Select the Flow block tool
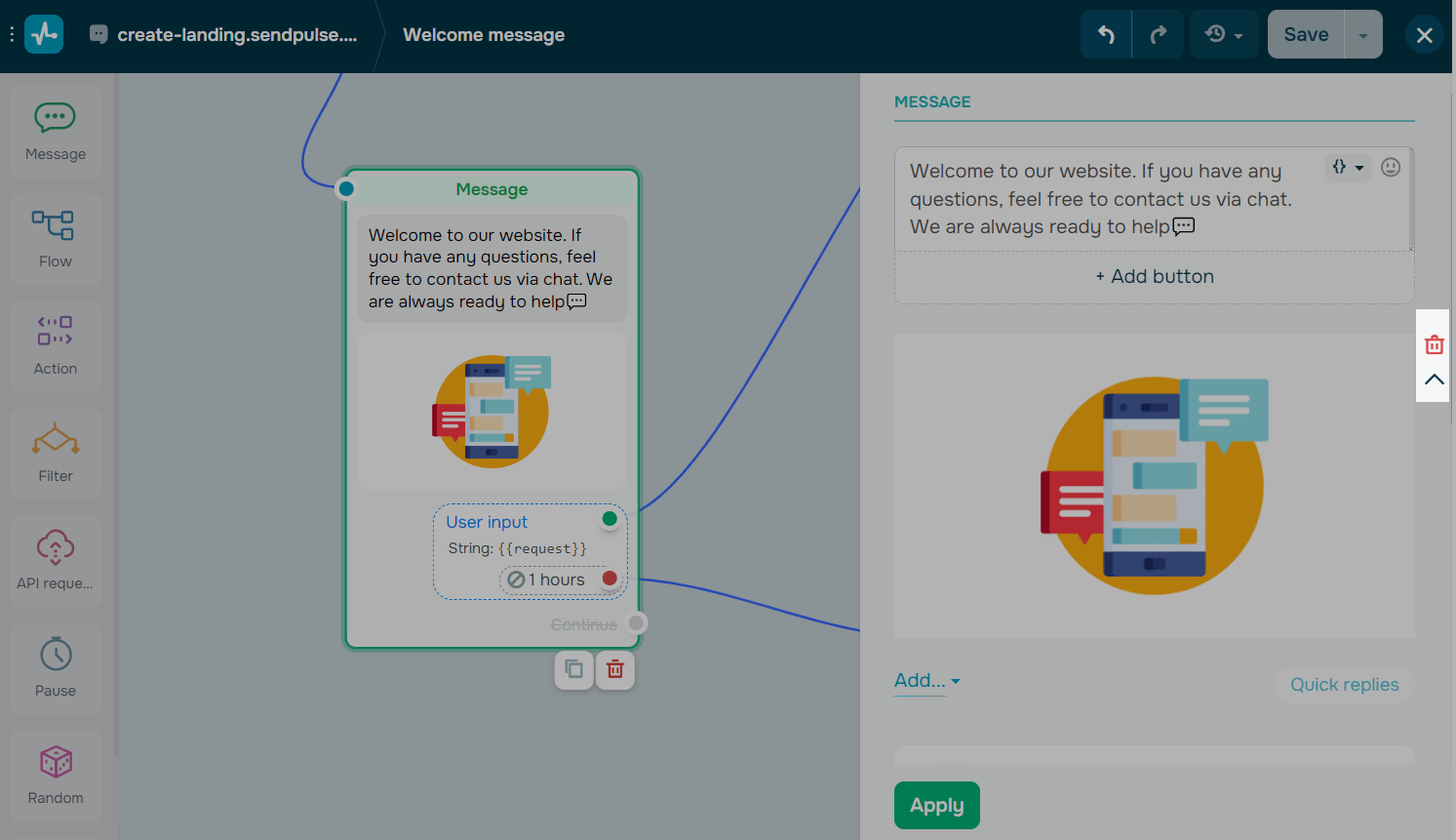The width and height of the screenshot is (1456, 840). pyautogui.click(x=56, y=239)
